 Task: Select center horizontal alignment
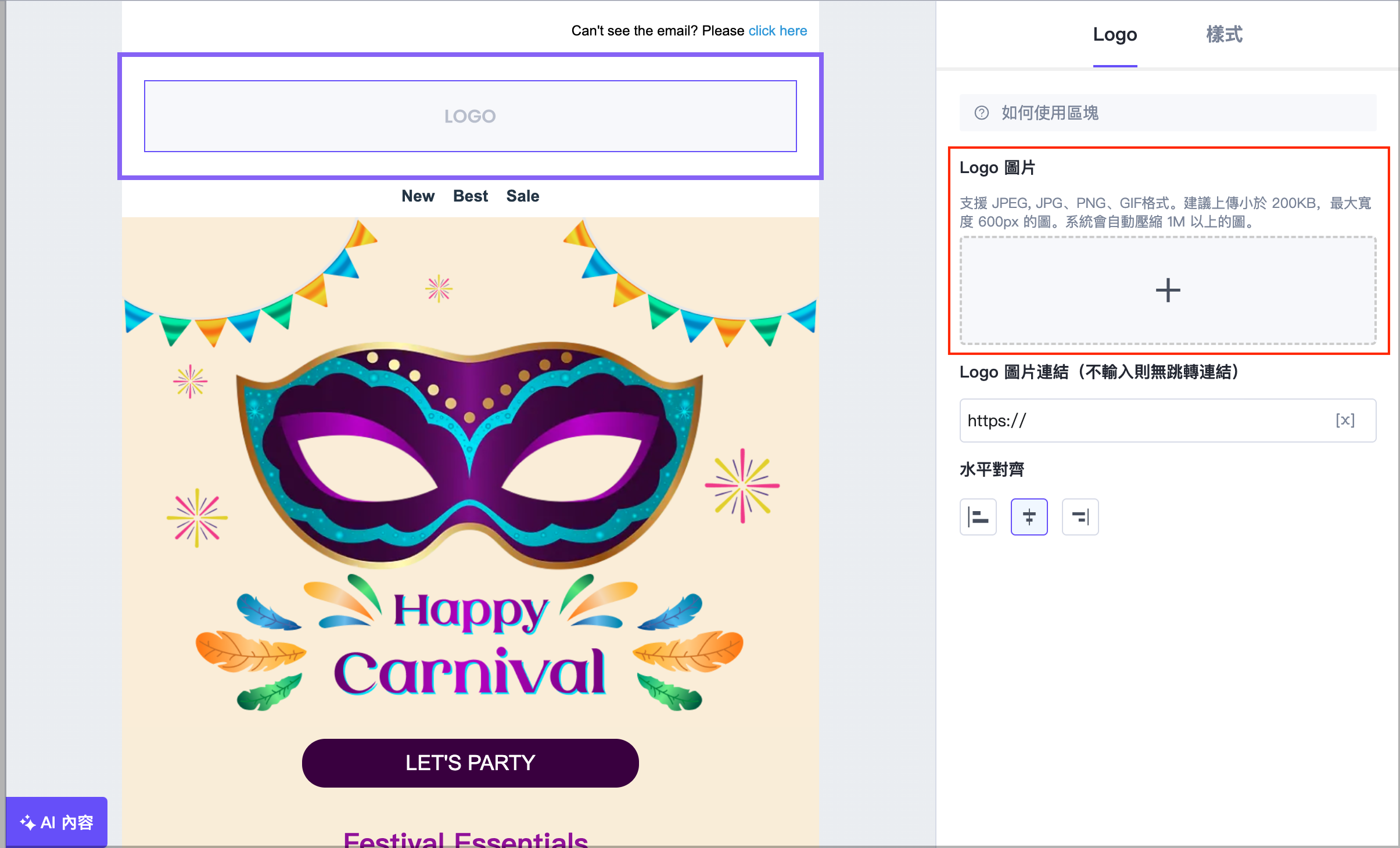click(x=1029, y=516)
